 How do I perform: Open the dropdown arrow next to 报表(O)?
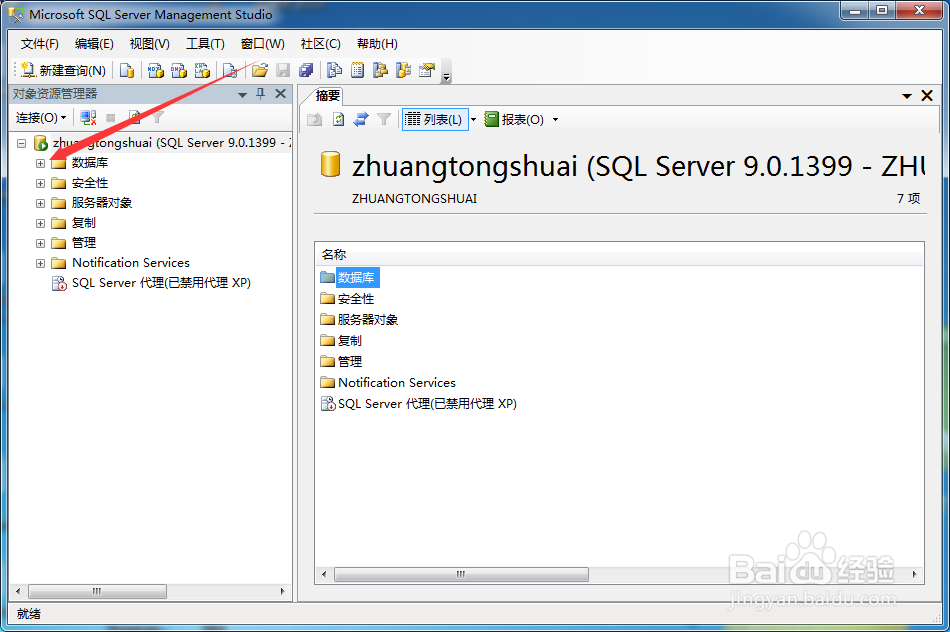point(555,119)
